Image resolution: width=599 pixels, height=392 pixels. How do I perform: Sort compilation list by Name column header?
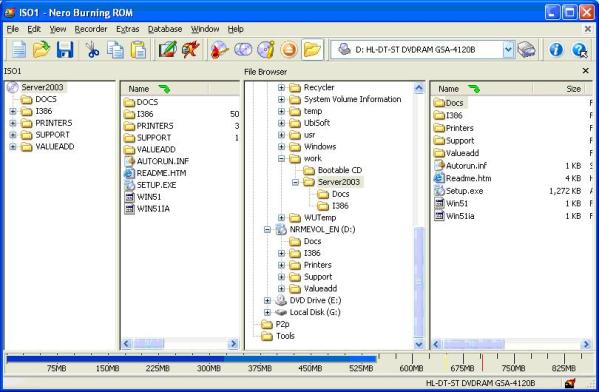click(x=165, y=89)
